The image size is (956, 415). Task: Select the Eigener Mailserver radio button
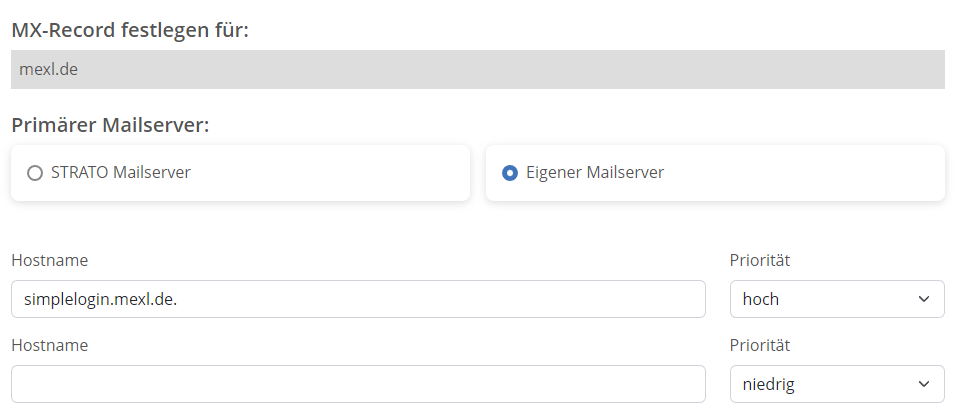(509, 173)
